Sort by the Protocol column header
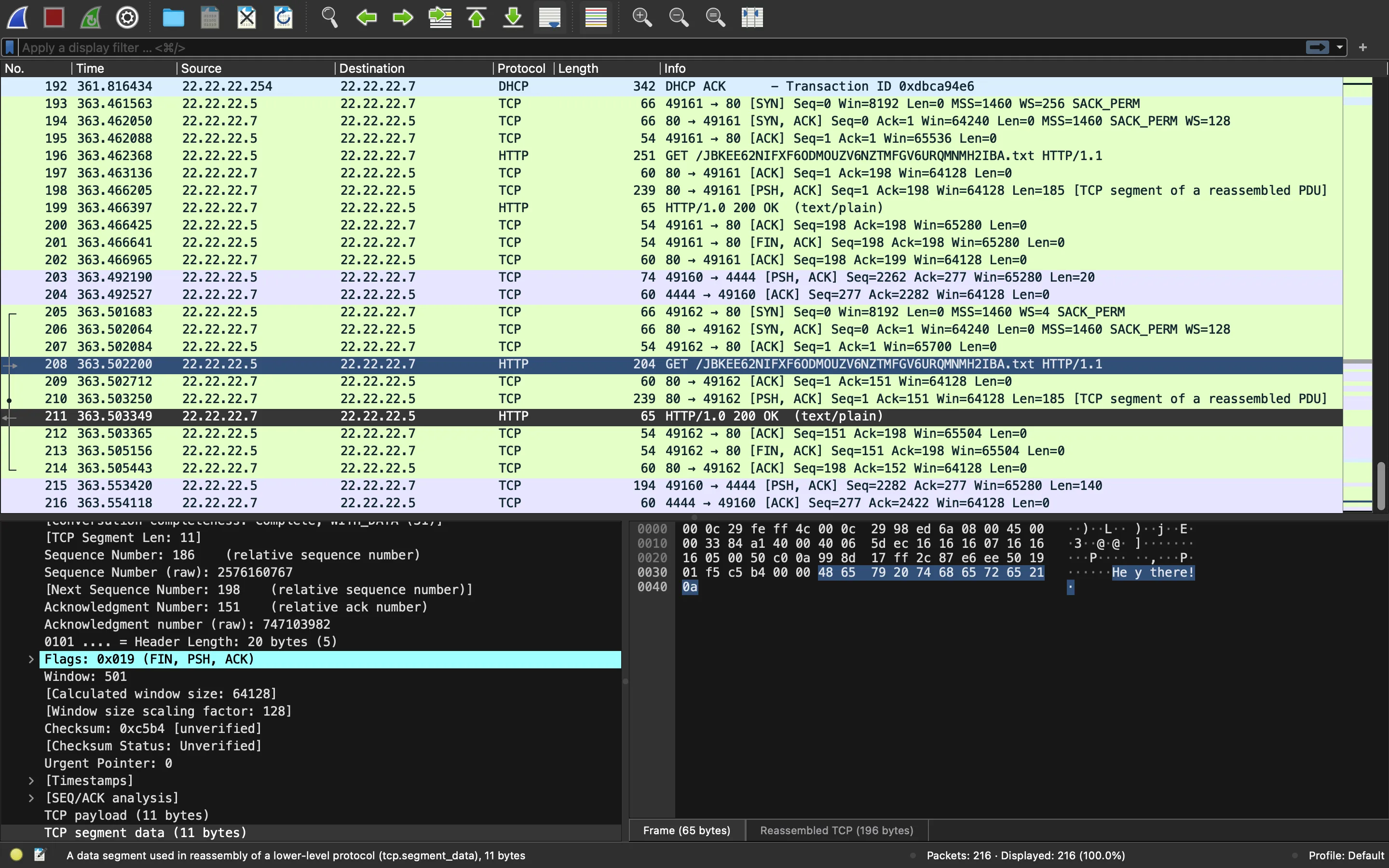This screenshot has width=1389, height=868. 523,68
